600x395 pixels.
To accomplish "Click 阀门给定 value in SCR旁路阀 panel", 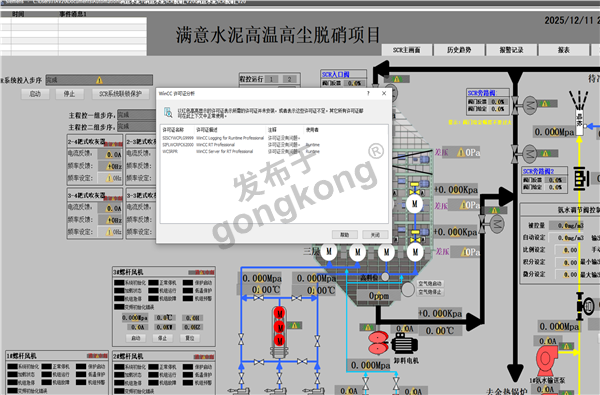I will 498,109.
